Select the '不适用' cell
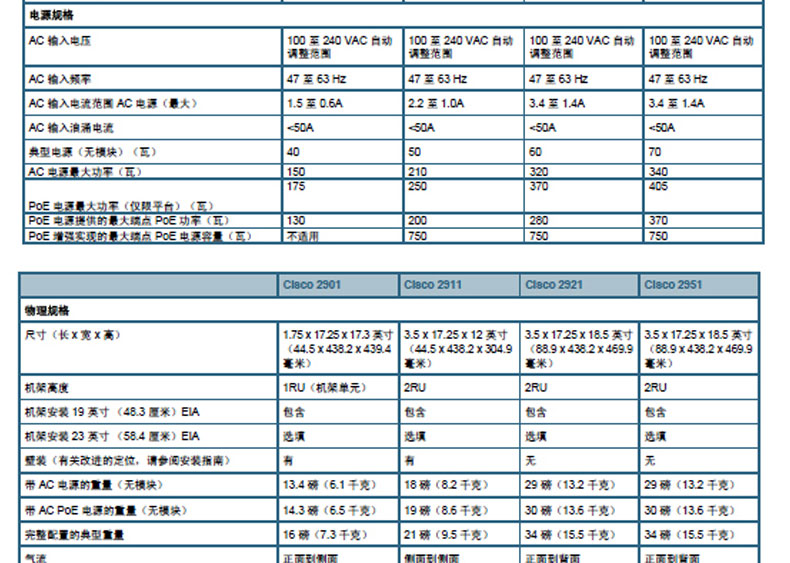 tap(303, 236)
